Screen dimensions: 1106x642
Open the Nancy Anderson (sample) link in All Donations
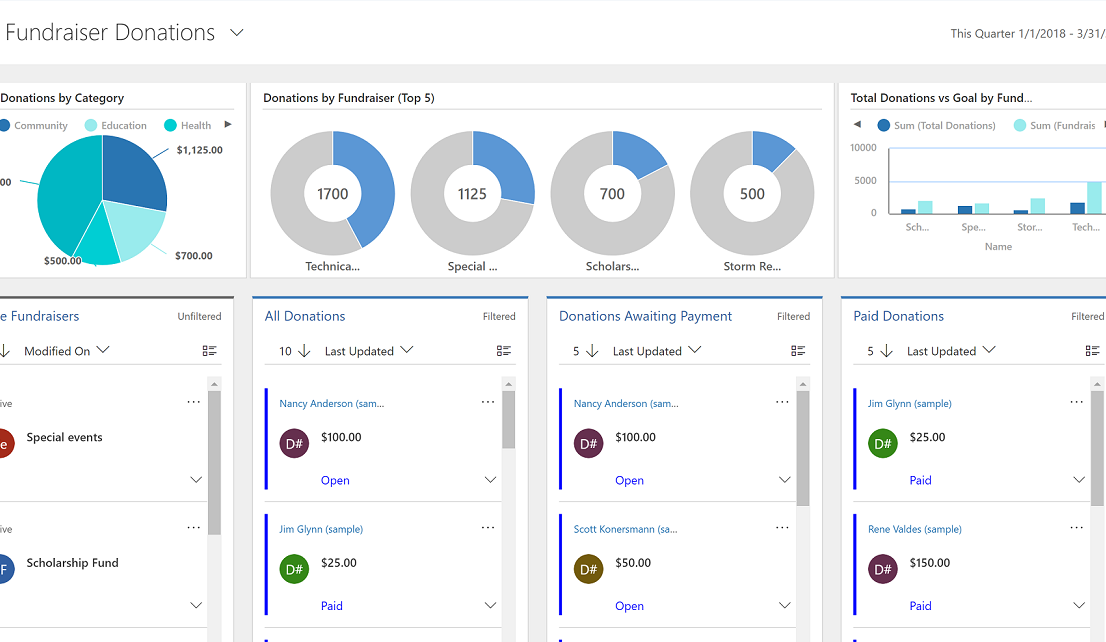click(x=332, y=404)
